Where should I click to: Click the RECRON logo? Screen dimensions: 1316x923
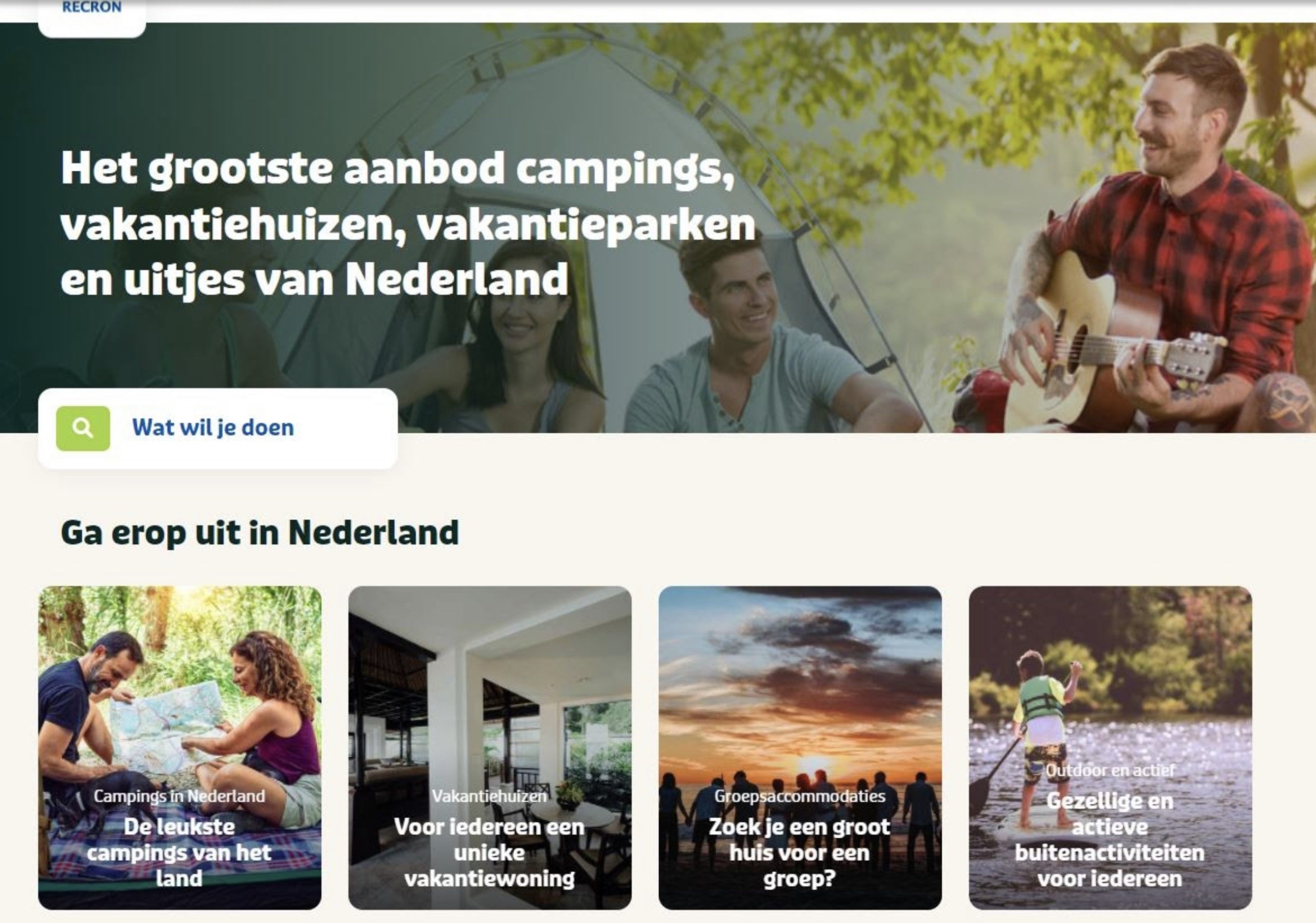(x=92, y=8)
